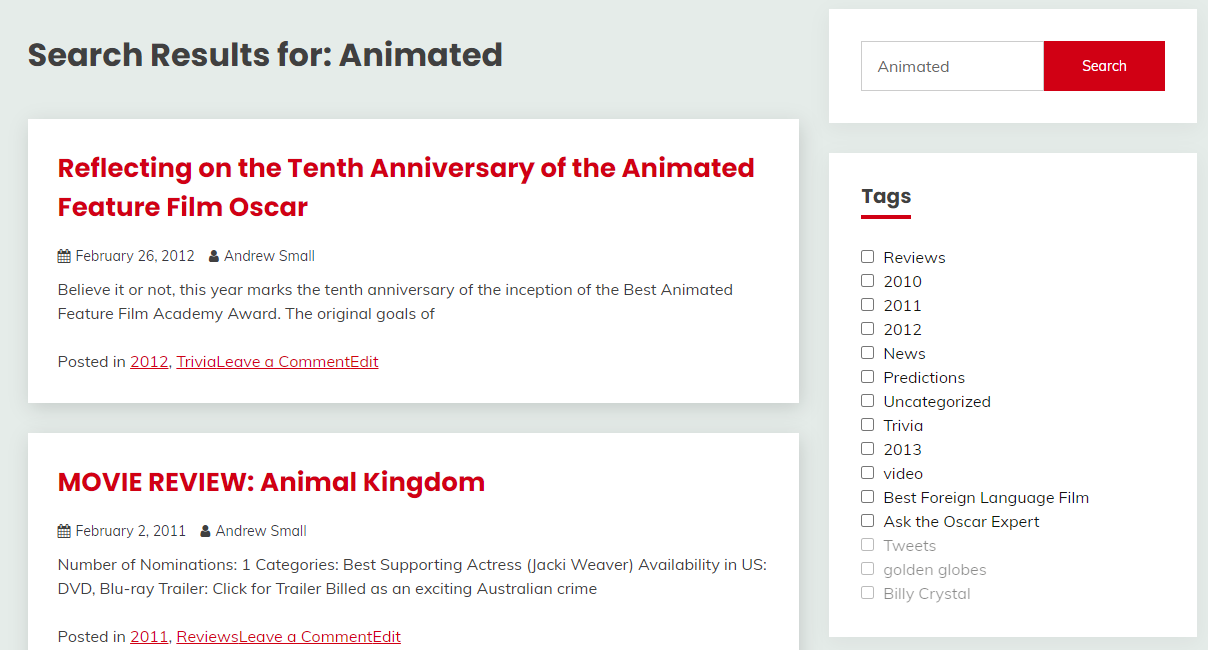Click the author icon beside the first post's Andrew Small
Image resolution: width=1208 pixels, height=650 pixels.
[x=214, y=256]
